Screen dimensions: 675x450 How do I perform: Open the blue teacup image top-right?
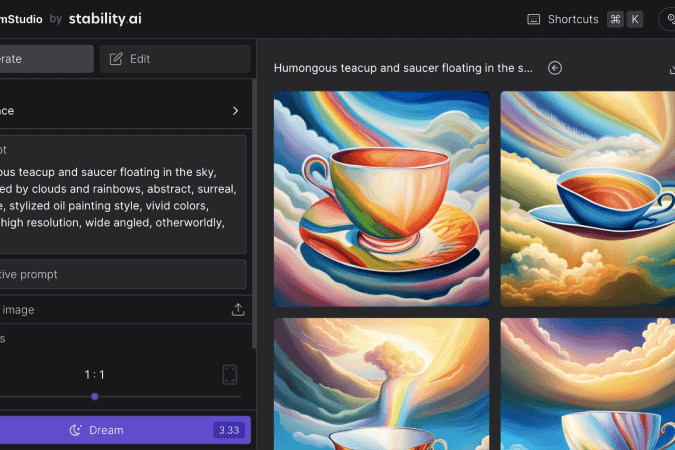[587, 199]
